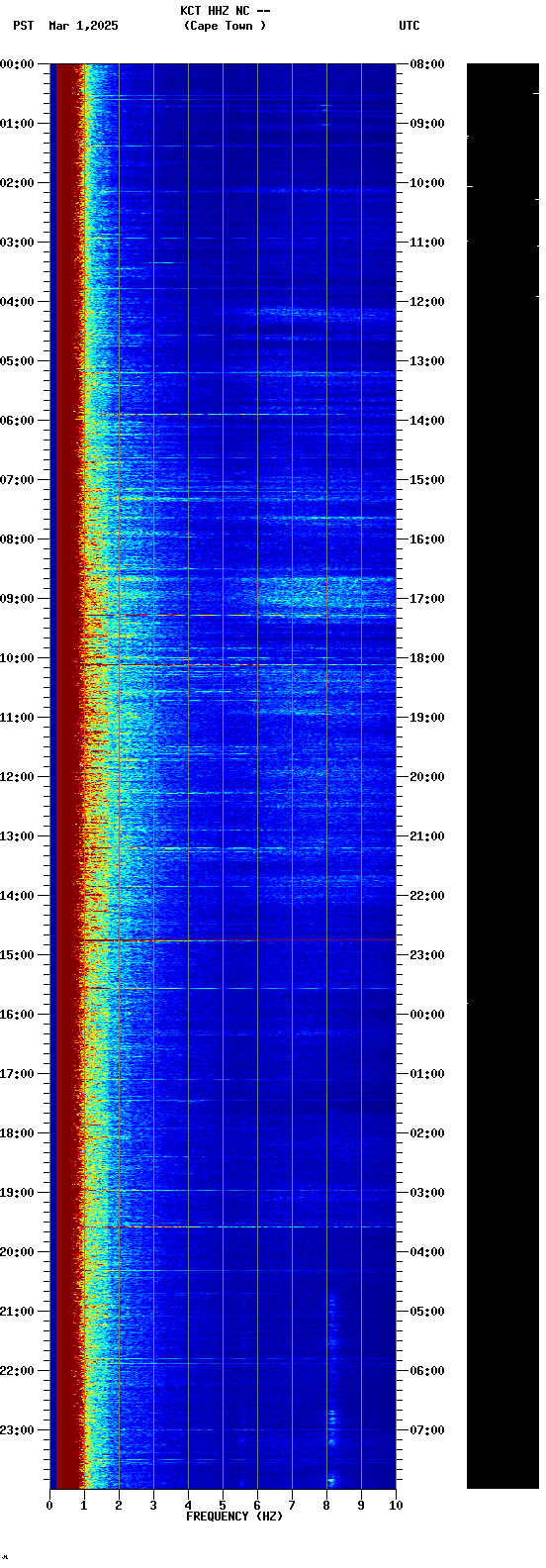This screenshot has height=1568, width=546.
Task: Click the UTC time label 17:00
Action: pos(427,599)
